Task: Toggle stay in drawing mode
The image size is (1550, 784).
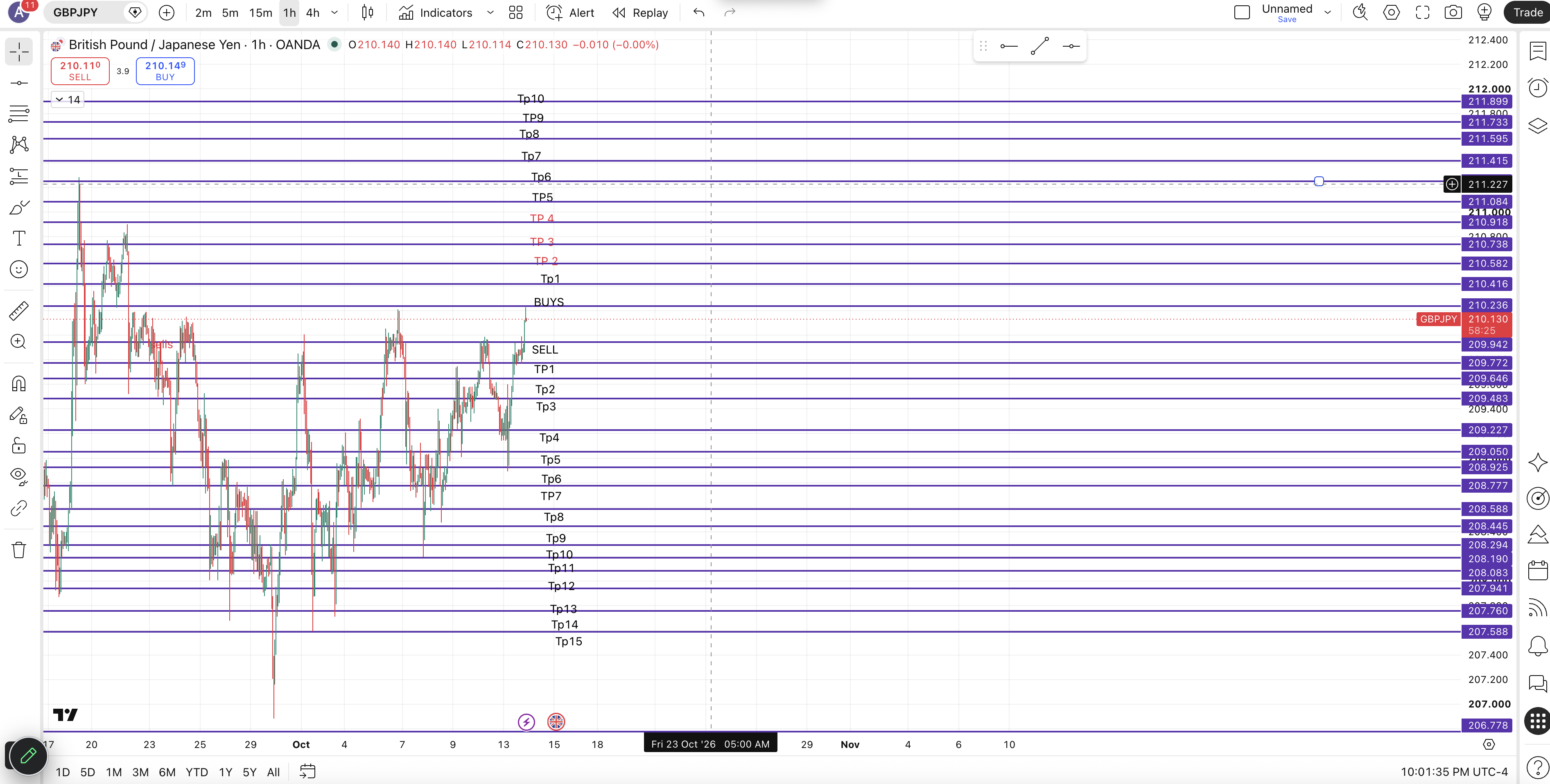Action: [x=19, y=415]
